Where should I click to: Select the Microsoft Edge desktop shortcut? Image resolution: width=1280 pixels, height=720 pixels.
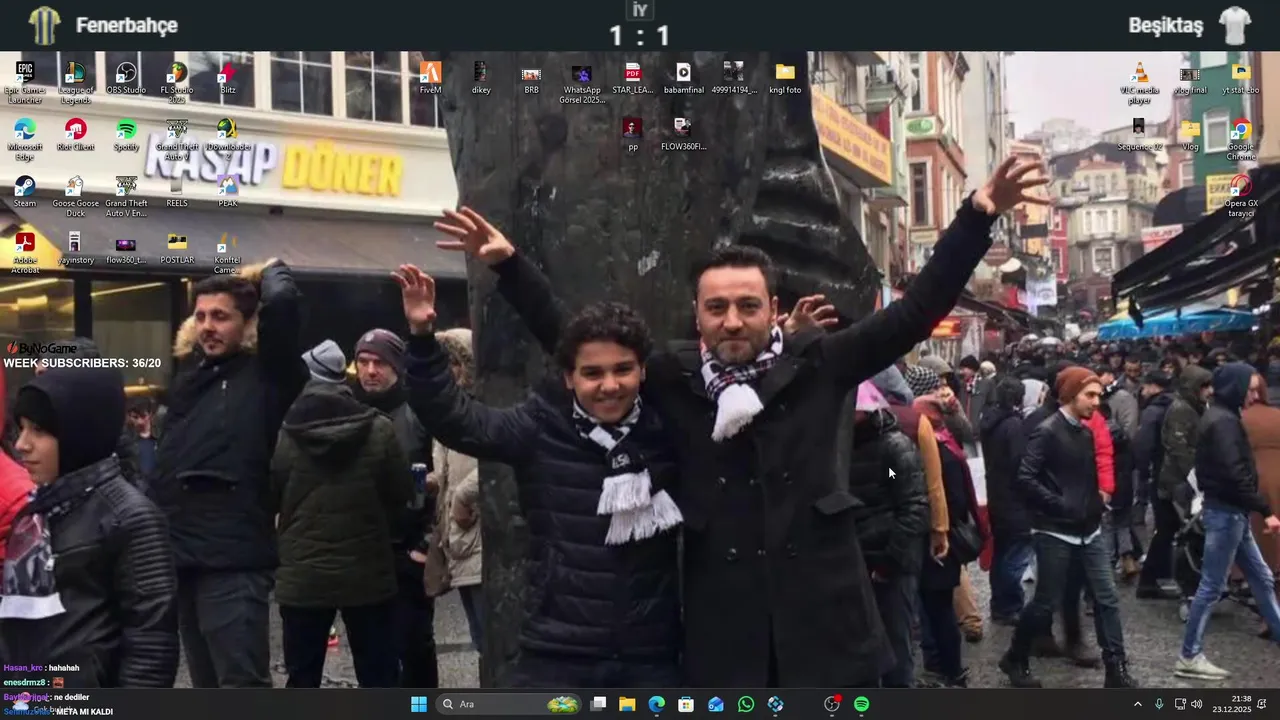25,139
